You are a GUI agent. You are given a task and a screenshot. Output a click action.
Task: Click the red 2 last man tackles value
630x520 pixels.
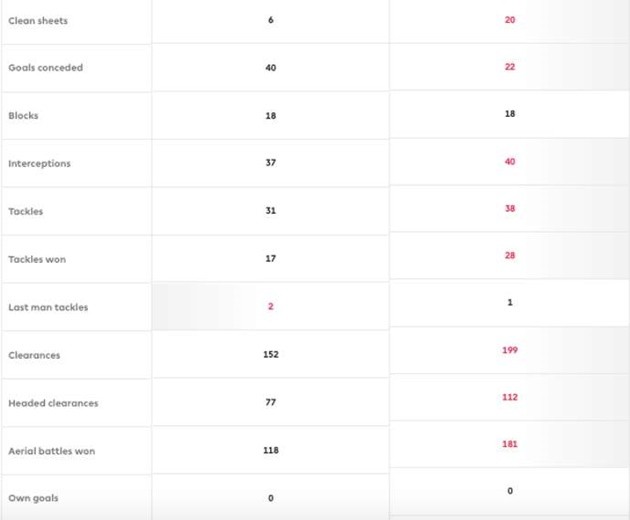click(x=271, y=307)
